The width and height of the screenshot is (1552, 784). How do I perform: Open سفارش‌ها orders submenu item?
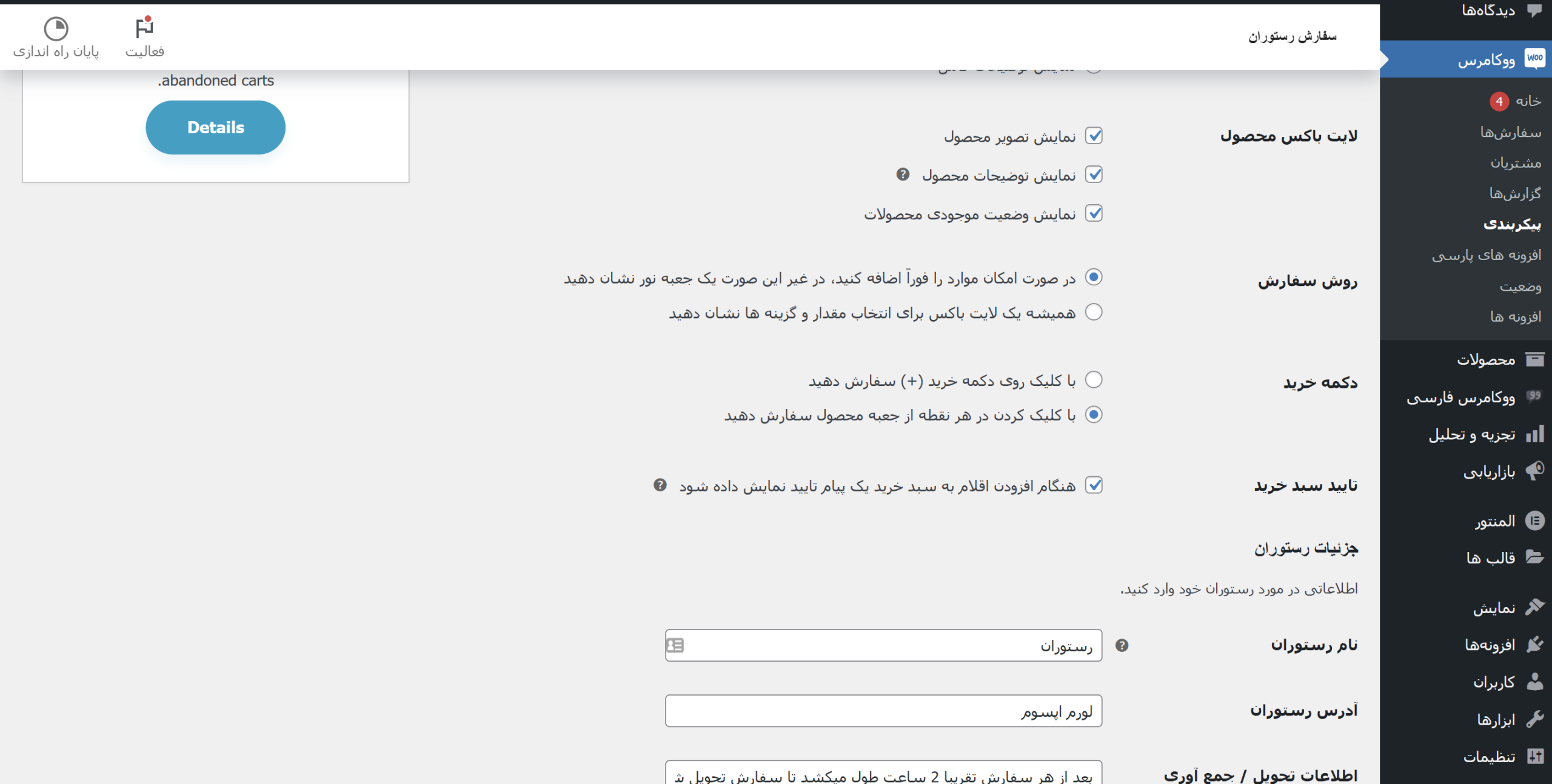[x=1510, y=131]
